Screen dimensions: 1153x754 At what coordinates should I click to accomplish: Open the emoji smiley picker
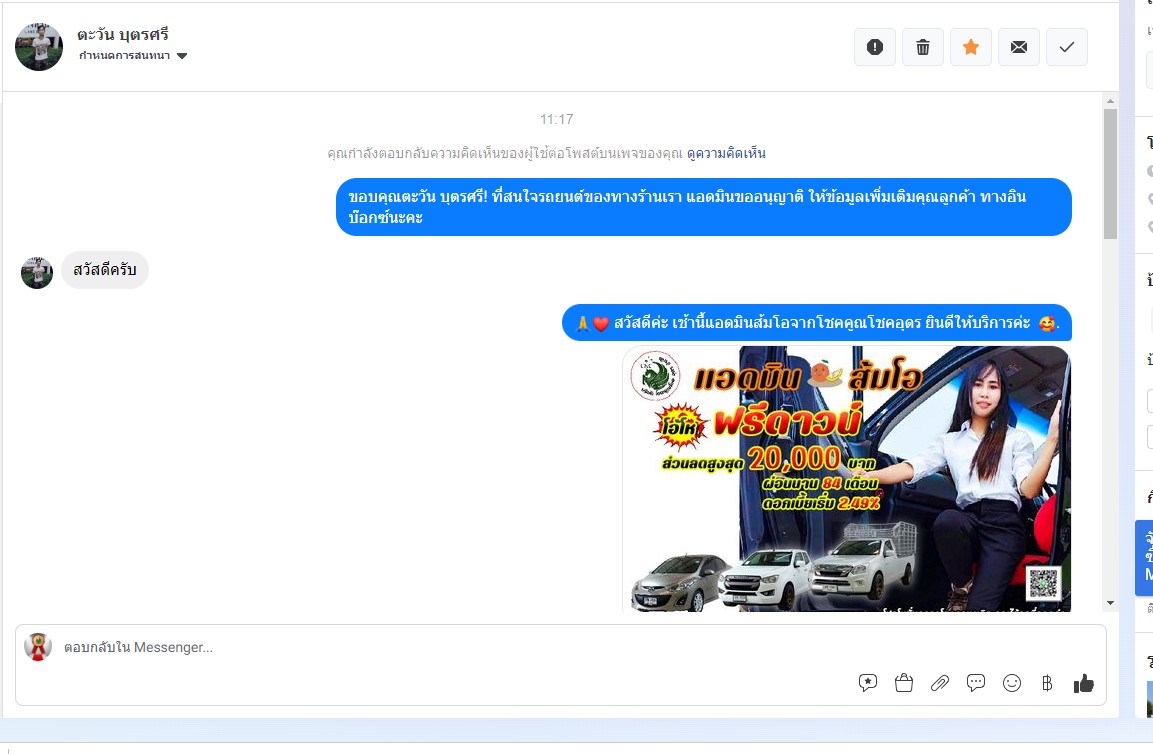[x=1012, y=683]
